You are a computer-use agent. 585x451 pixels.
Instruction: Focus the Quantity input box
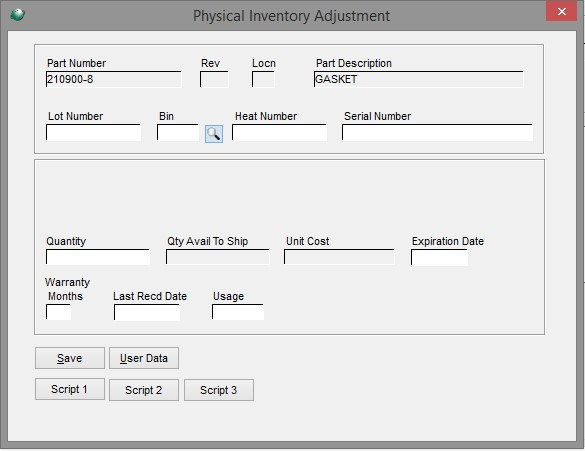coord(98,257)
